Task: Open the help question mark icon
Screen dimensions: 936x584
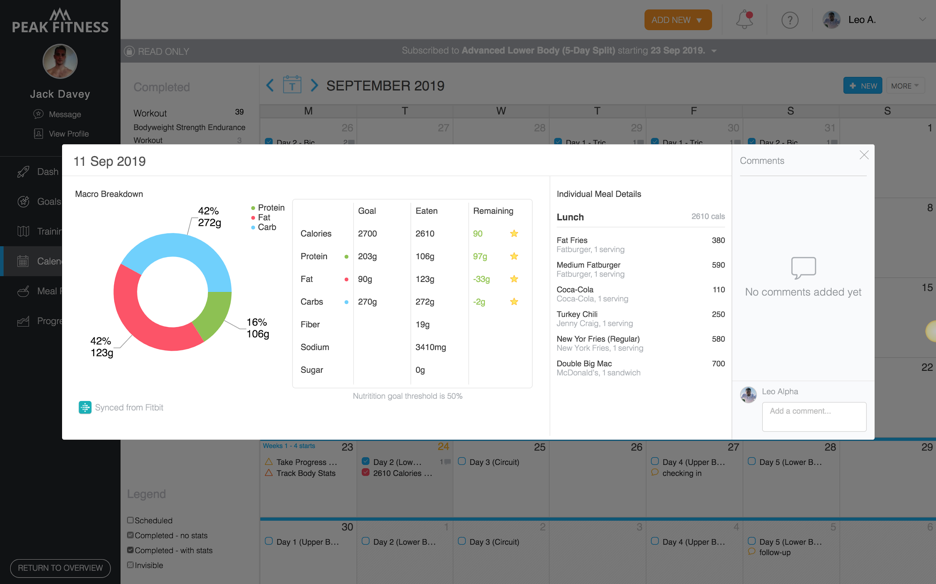Action: [790, 20]
